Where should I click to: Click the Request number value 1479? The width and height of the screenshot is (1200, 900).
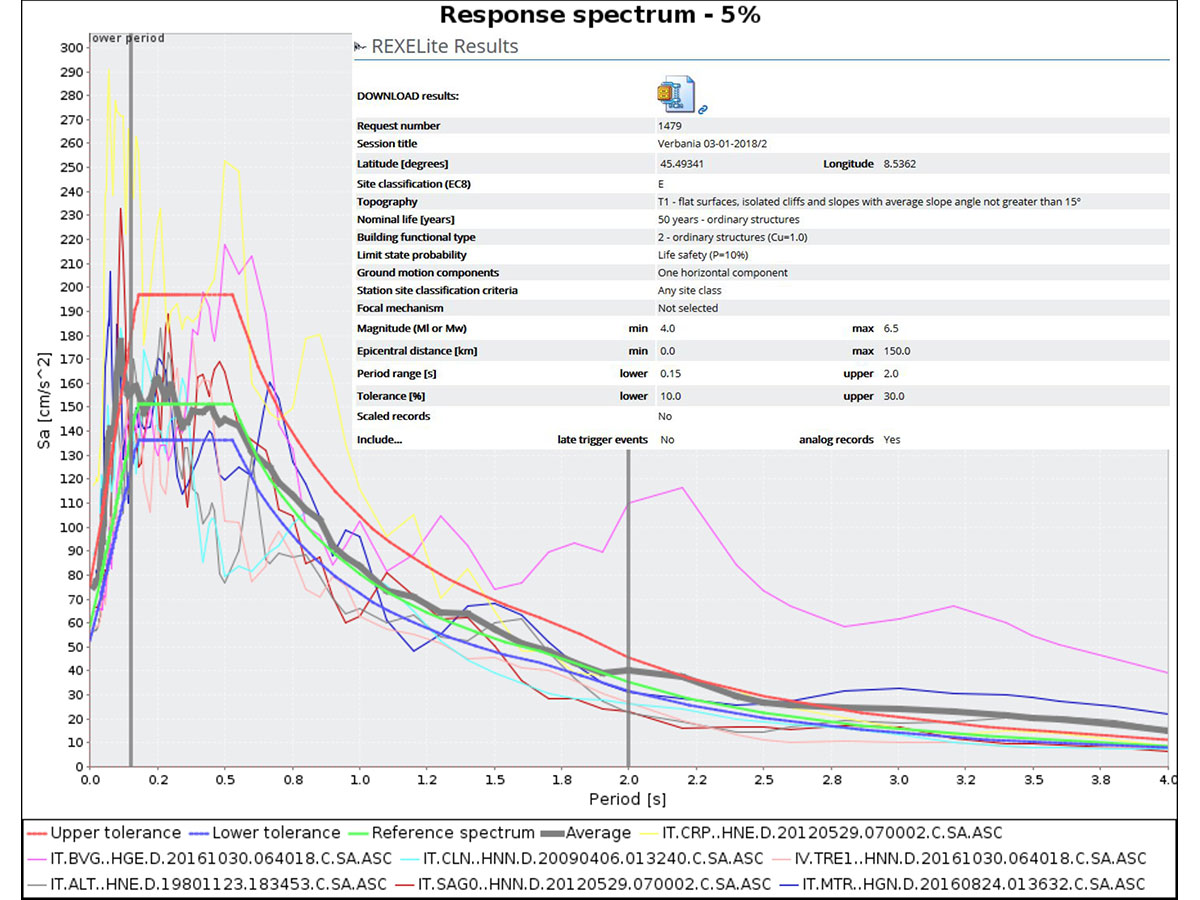coord(669,126)
